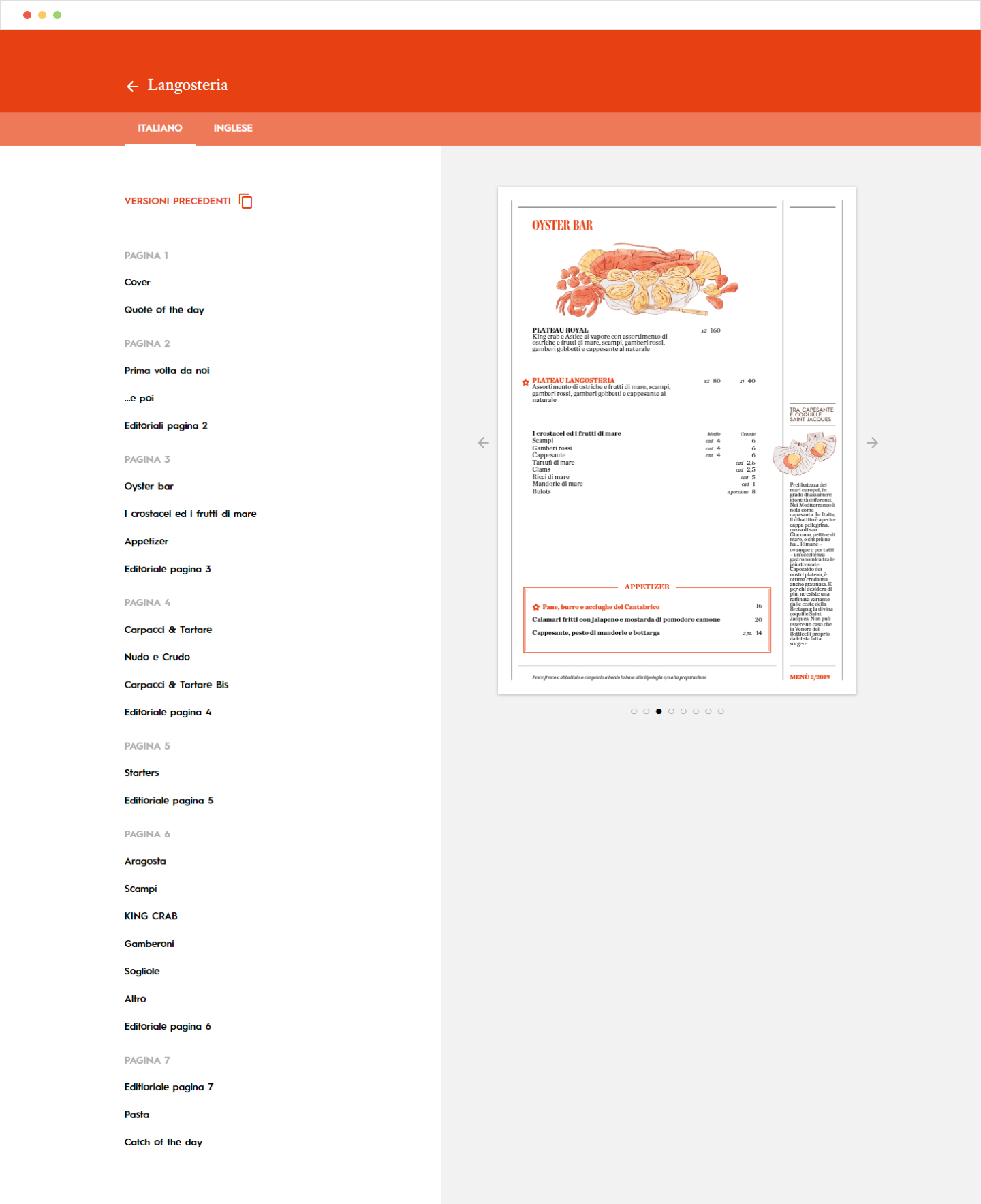Select the first carousel page dot
This screenshot has width=981, height=1204.
coord(634,711)
